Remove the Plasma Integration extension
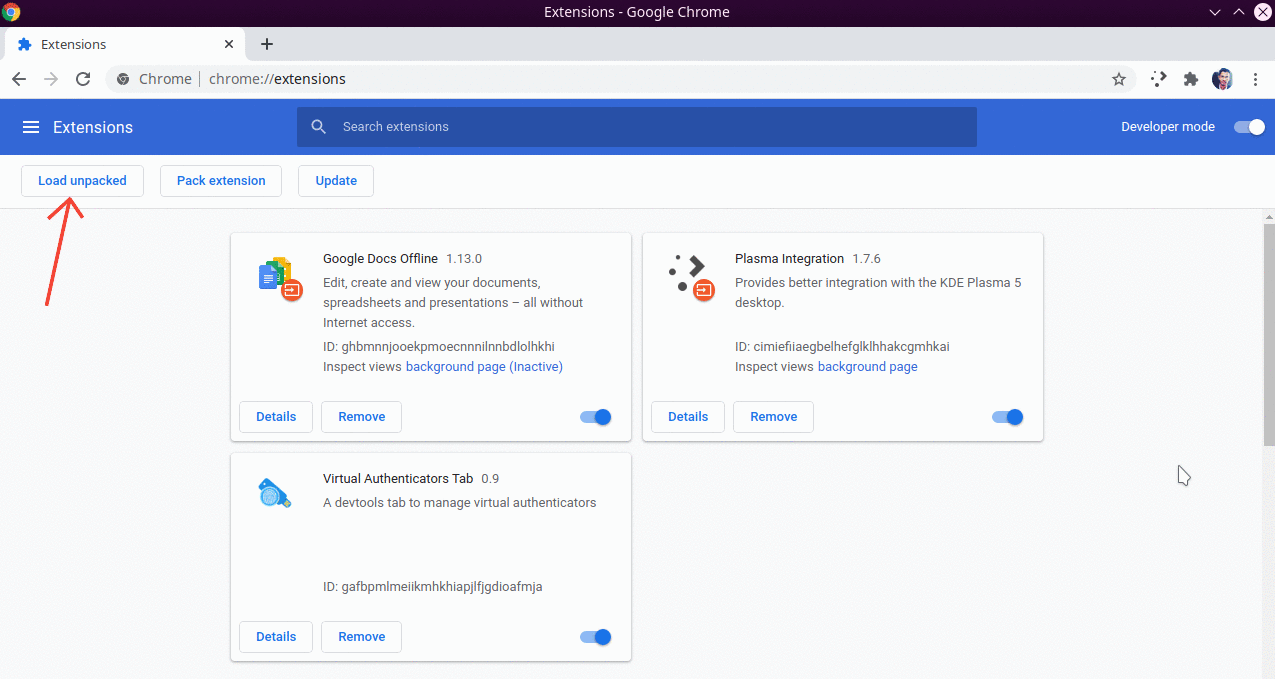This screenshot has width=1275, height=679. tap(773, 417)
